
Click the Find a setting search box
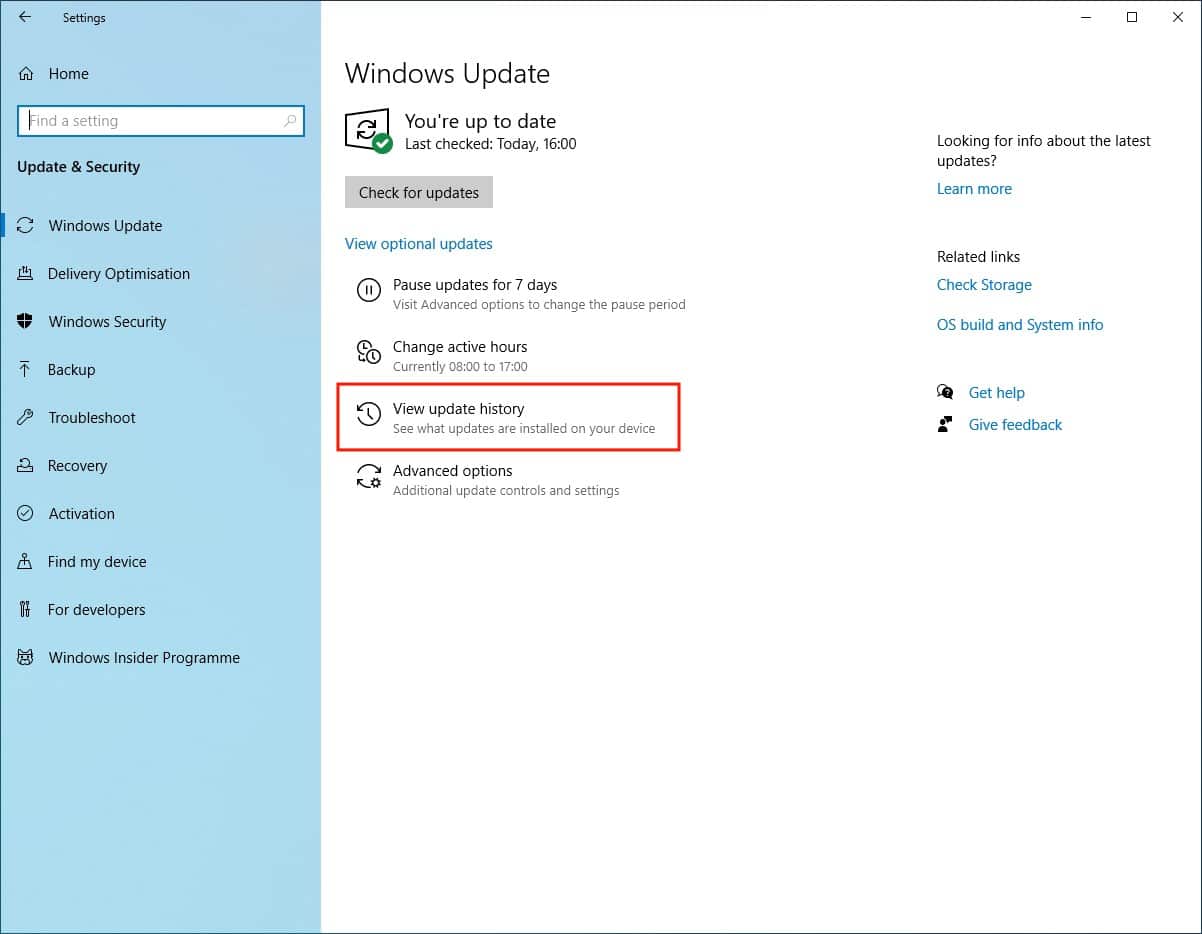tap(160, 120)
